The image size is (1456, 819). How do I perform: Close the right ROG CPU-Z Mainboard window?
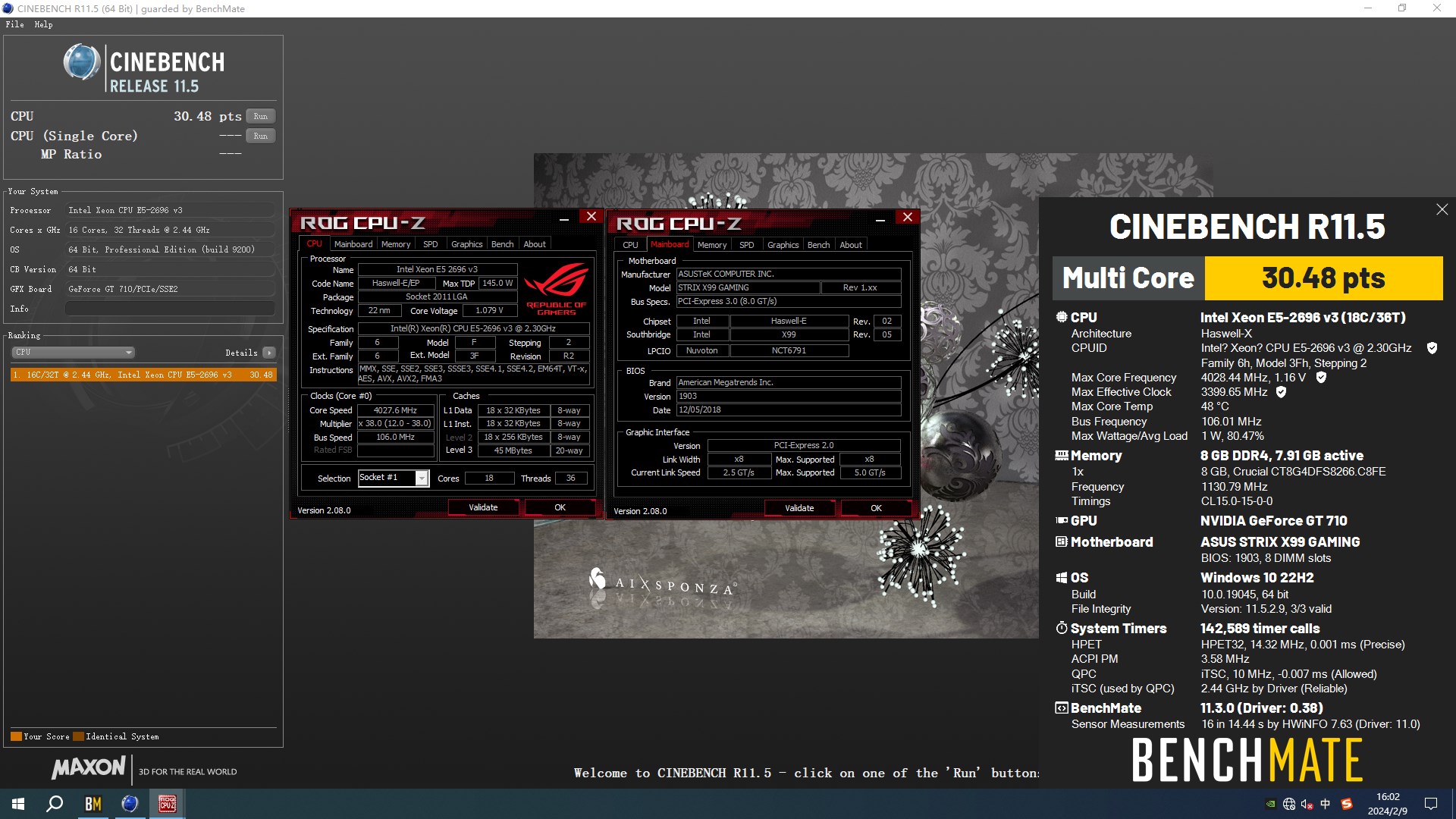point(907,217)
